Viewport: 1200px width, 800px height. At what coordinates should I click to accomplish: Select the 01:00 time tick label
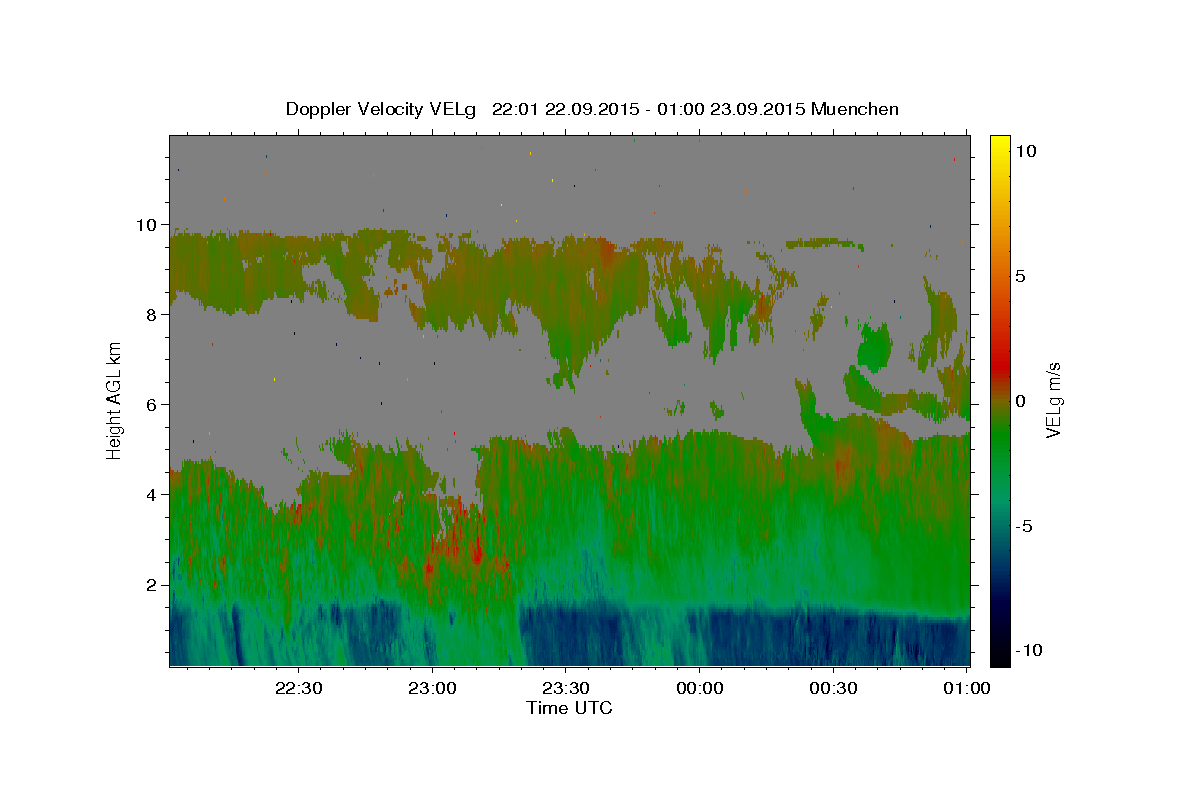pyautogui.click(x=967, y=689)
